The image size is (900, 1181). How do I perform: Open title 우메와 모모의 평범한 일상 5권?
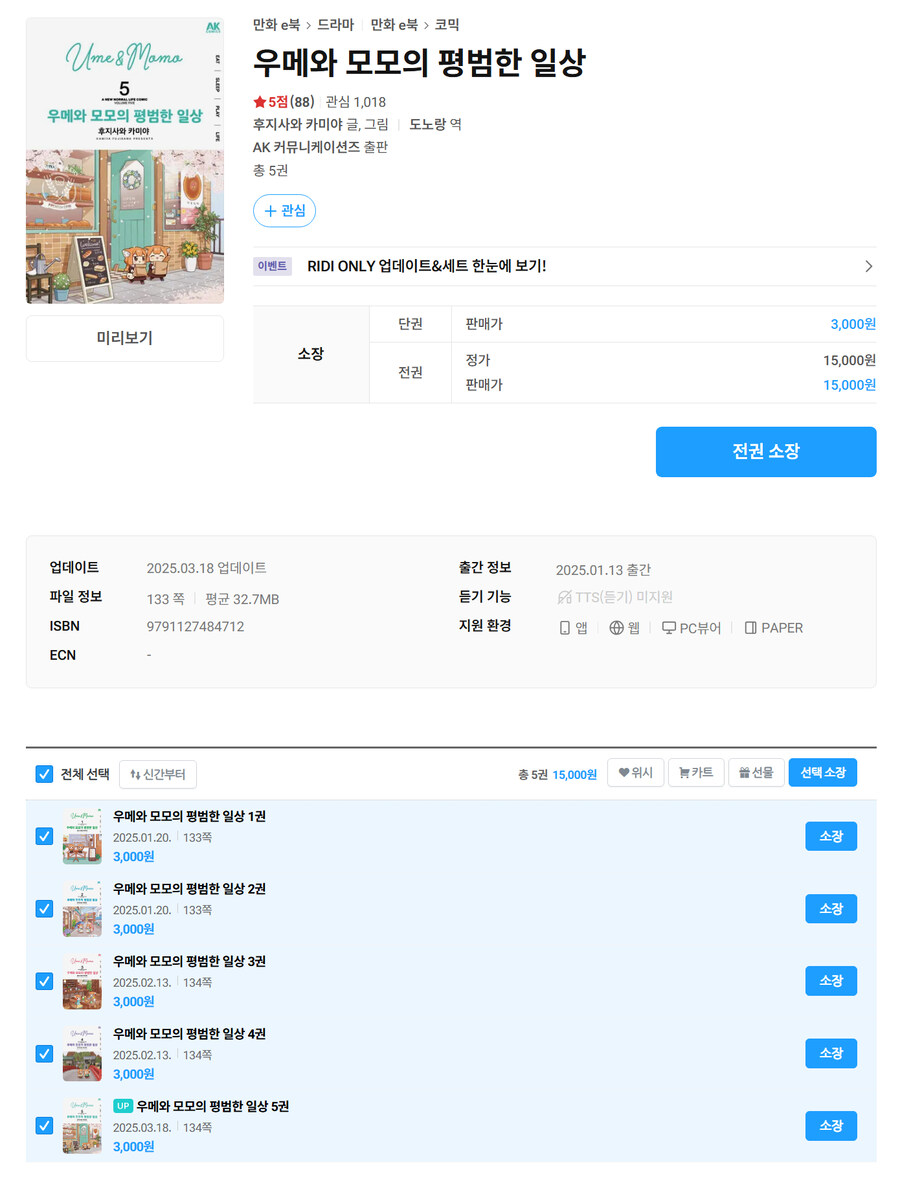tap(212, 1106)
